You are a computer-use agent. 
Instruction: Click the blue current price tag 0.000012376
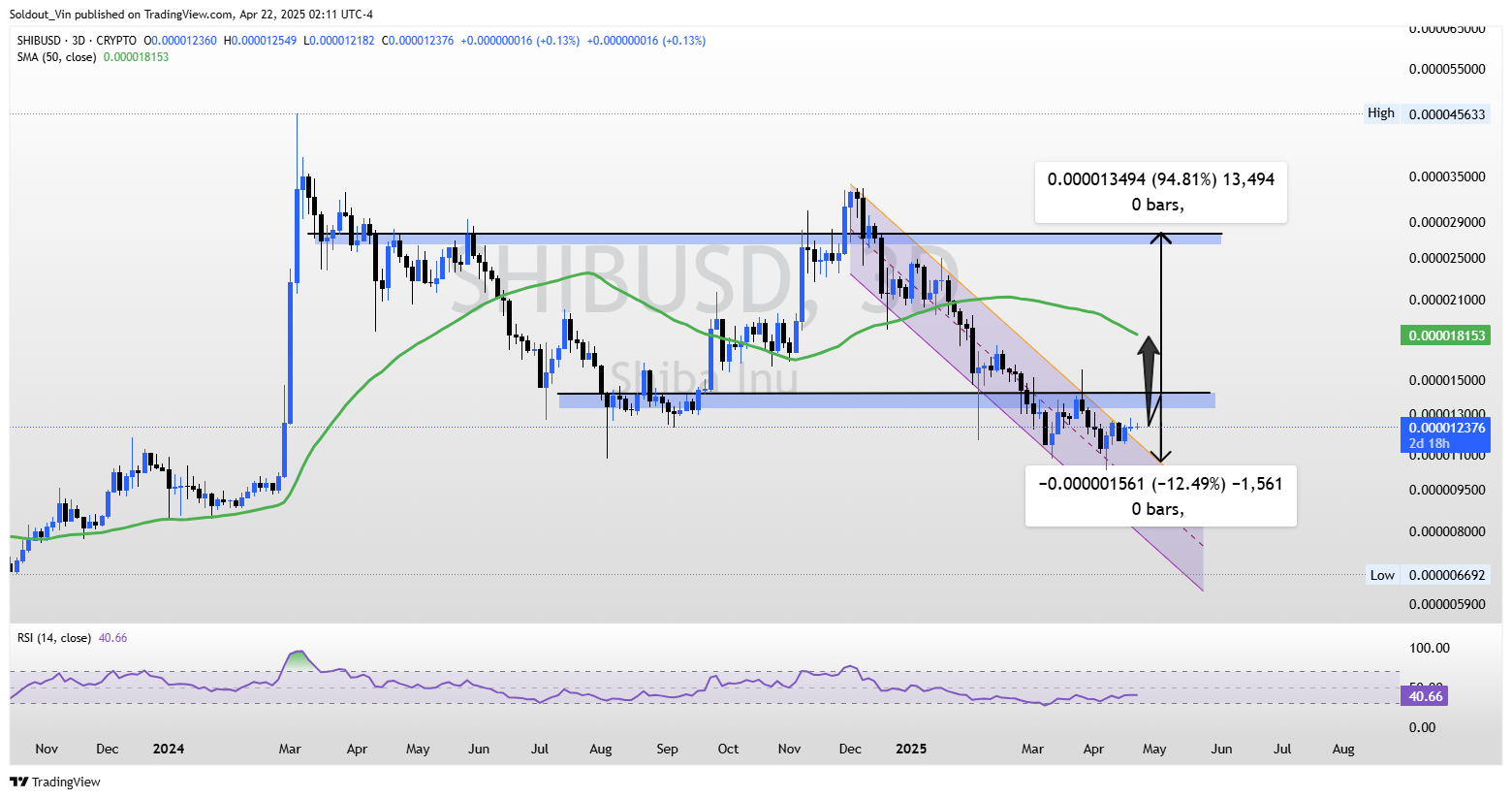tap(1444, 428)
